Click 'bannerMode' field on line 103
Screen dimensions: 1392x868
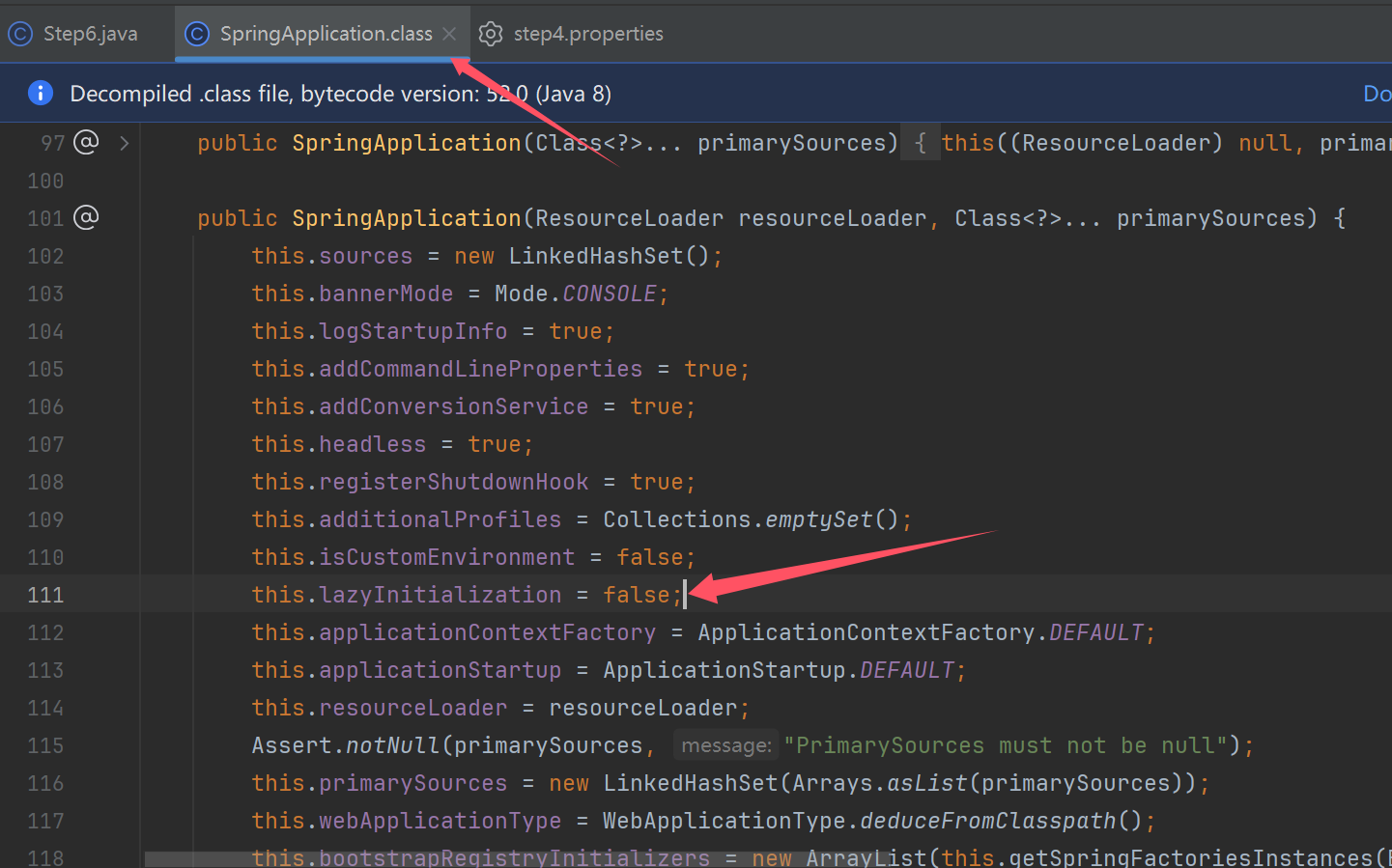pyautogui.click(x=385, y=294)
